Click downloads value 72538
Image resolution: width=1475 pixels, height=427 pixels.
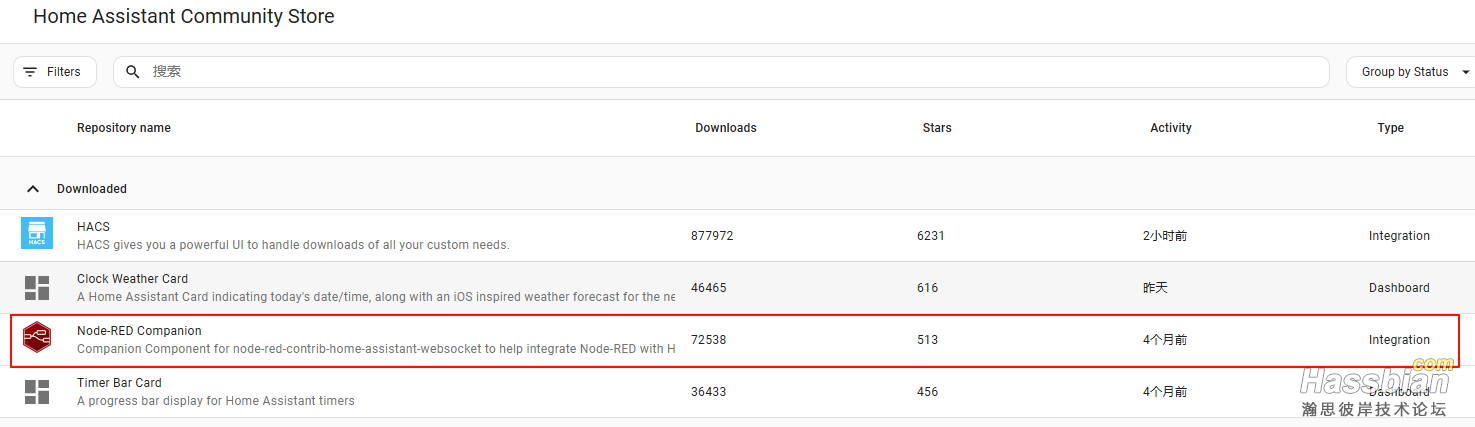tap(709, 340)
